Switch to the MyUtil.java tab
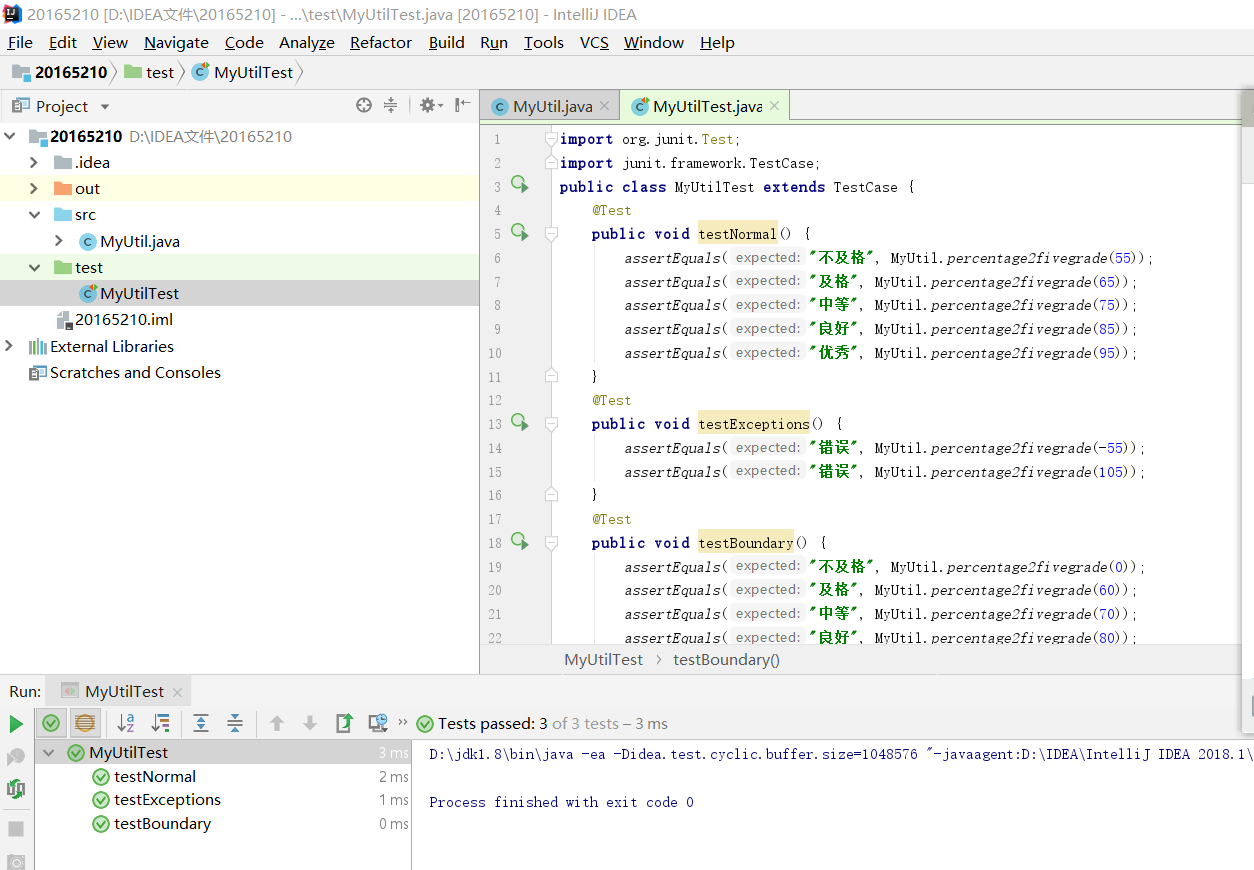The height and width of the screenshot is (870, 1254). point(551,106)
